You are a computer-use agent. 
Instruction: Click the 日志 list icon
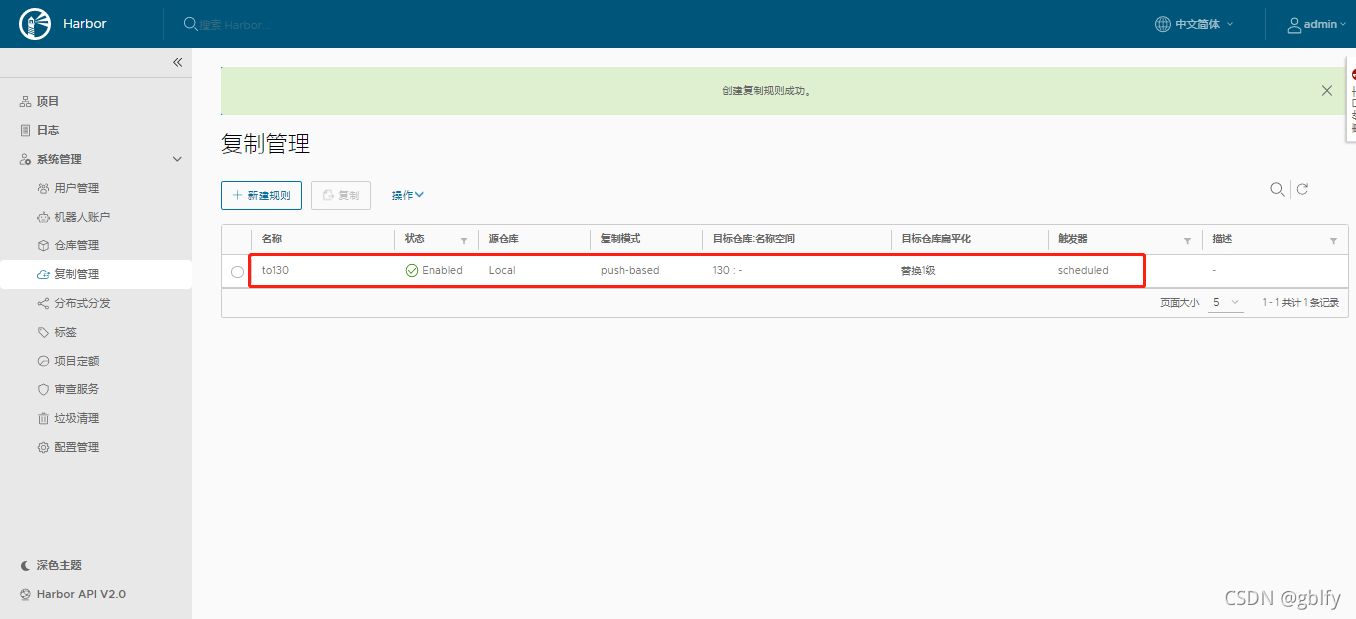(26, 130)
